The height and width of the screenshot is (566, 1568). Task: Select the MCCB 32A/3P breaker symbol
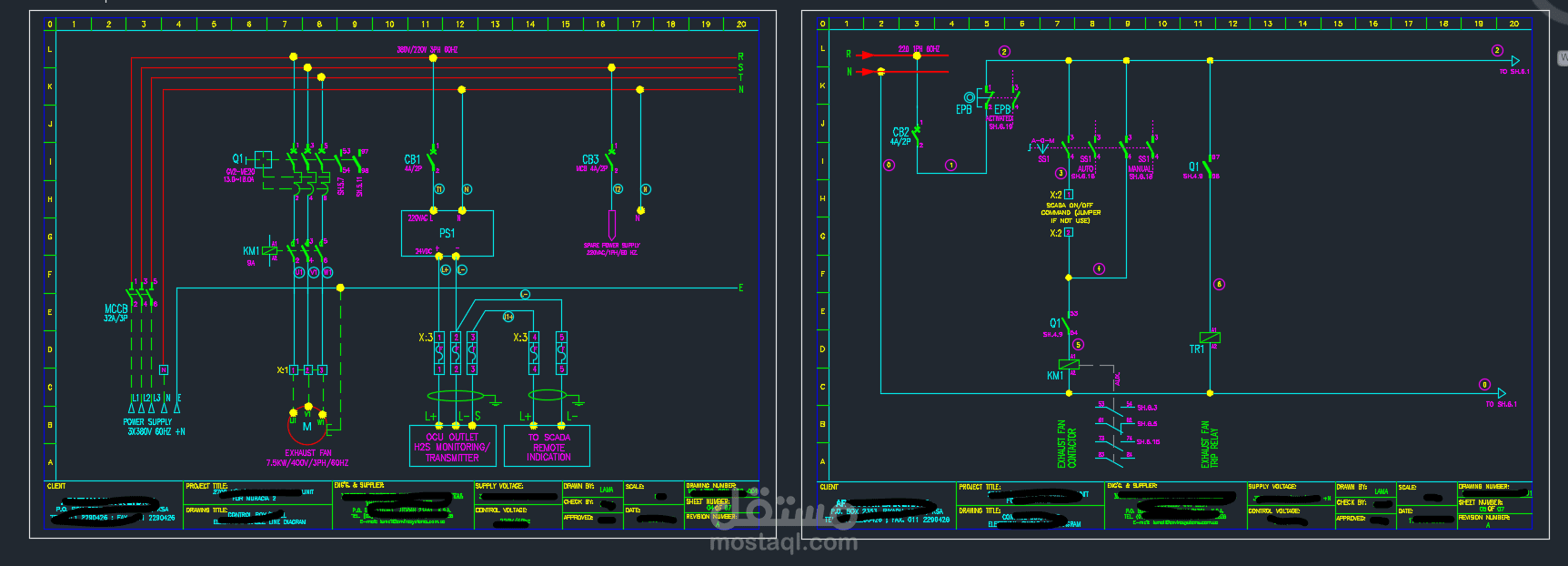pos(141,295)
